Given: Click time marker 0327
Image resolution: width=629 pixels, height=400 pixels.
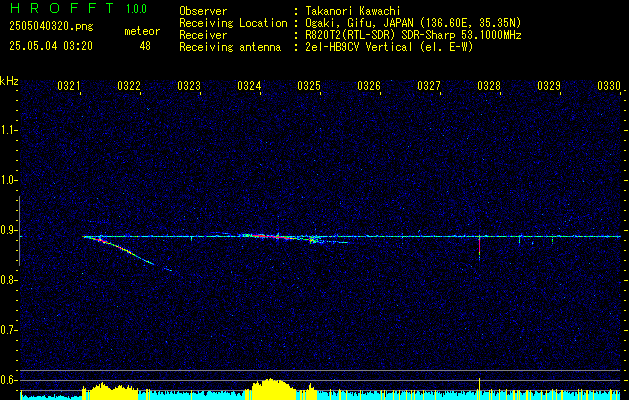Looking at the screenshot, I should pos(429,86).
